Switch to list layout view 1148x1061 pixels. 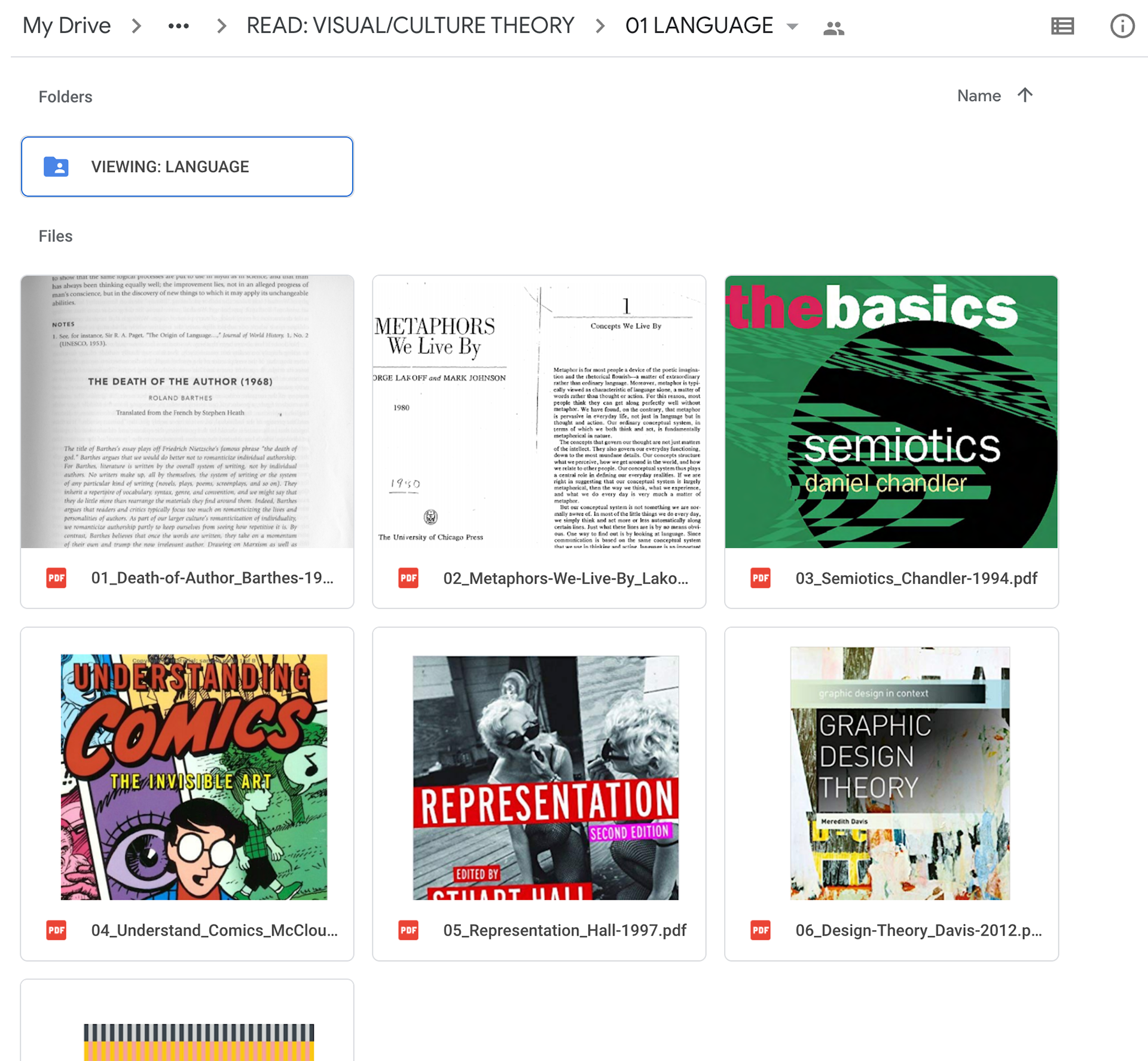pos(1062,26)
